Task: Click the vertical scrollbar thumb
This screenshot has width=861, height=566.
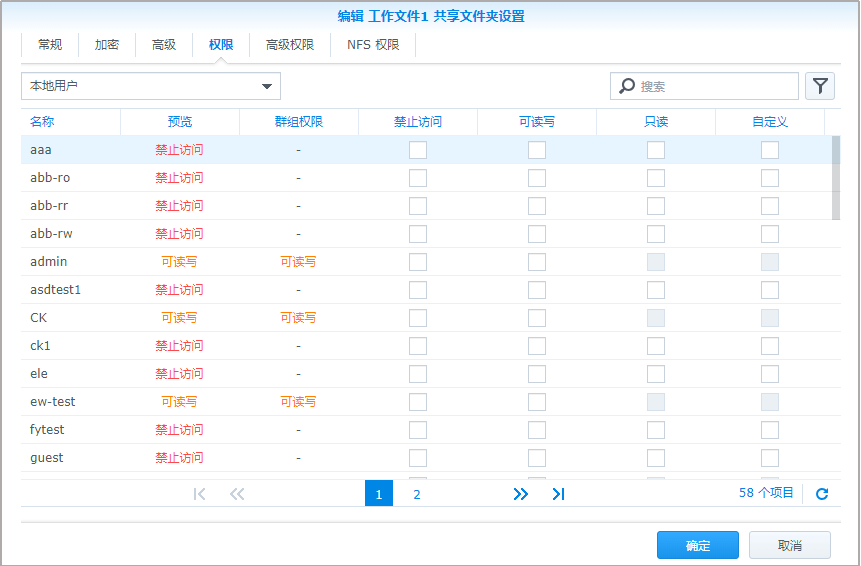Action: [x=836, y=178]
